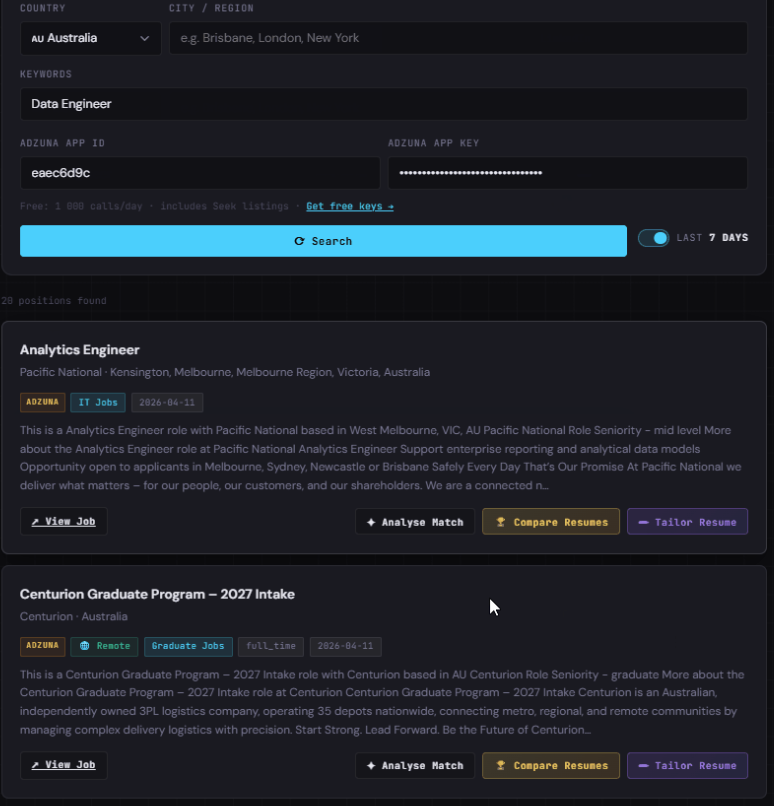Toggle the Last 7 Days switch
Screen dimensions: 774x806
[x=653, y=238]
